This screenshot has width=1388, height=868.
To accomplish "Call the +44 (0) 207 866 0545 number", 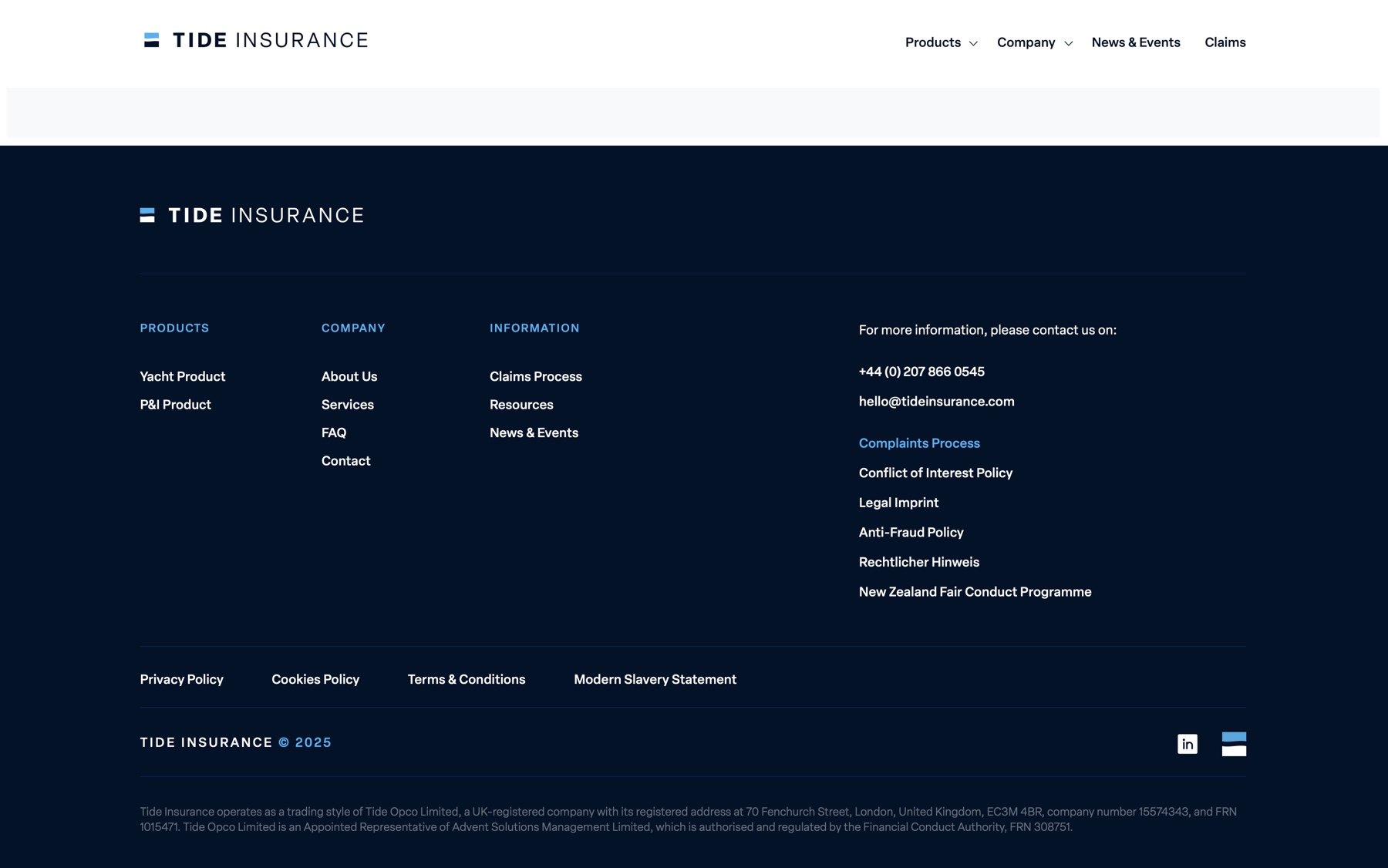I will 921,372.
